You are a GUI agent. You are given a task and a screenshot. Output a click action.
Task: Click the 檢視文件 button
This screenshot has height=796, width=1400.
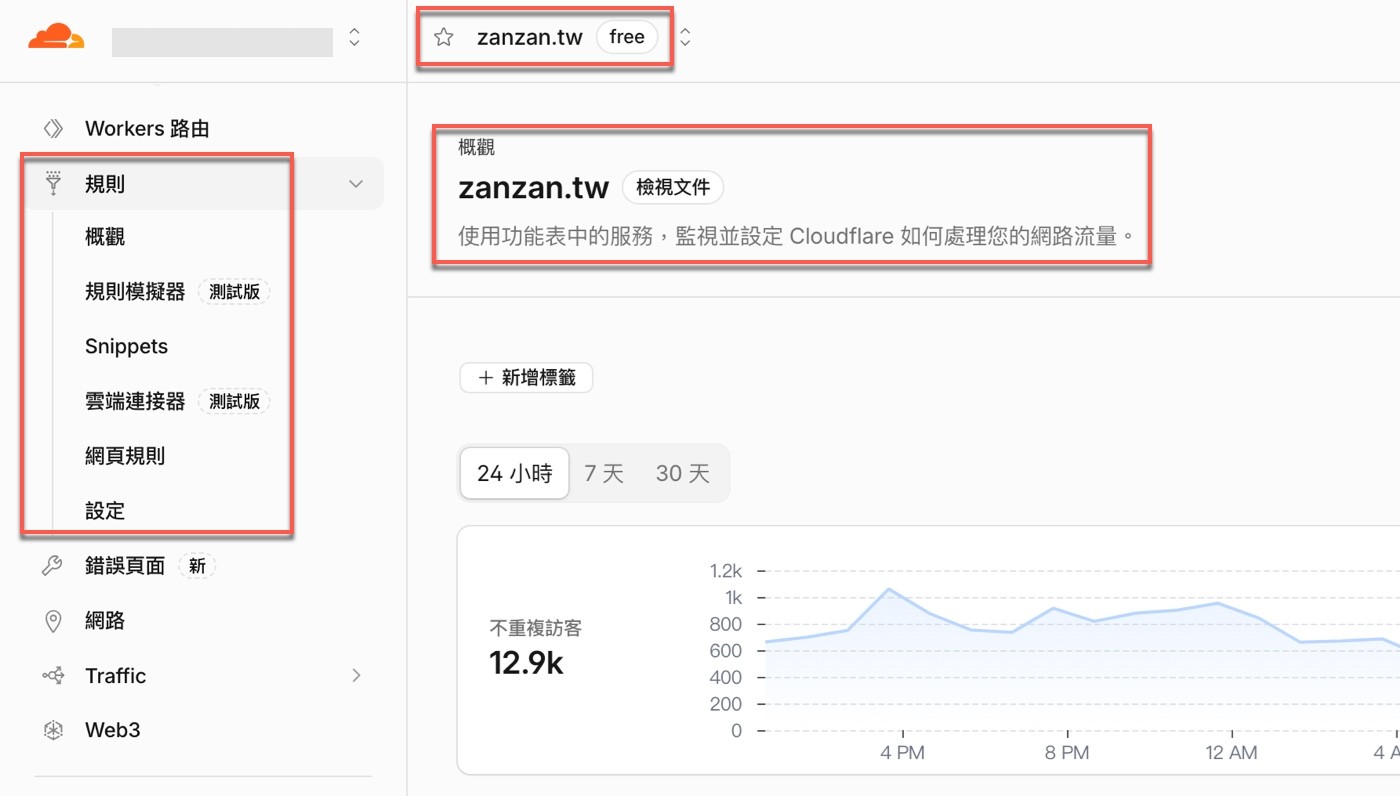[673, 187]
